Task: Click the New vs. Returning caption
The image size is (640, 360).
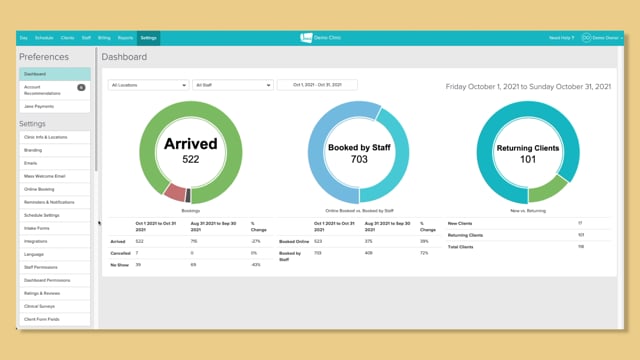Action: click(x=528, y=211)
